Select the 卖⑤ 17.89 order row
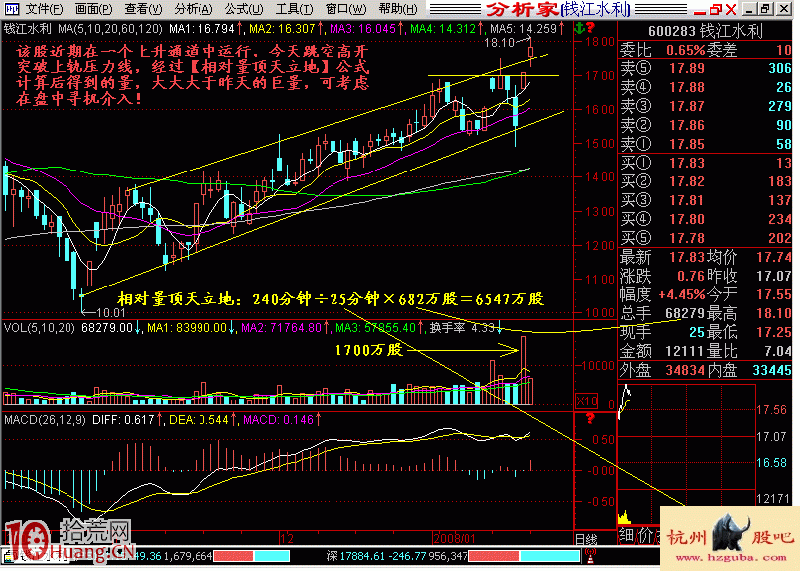The height and width of the screenshot is (571, 800). point(705,68)
